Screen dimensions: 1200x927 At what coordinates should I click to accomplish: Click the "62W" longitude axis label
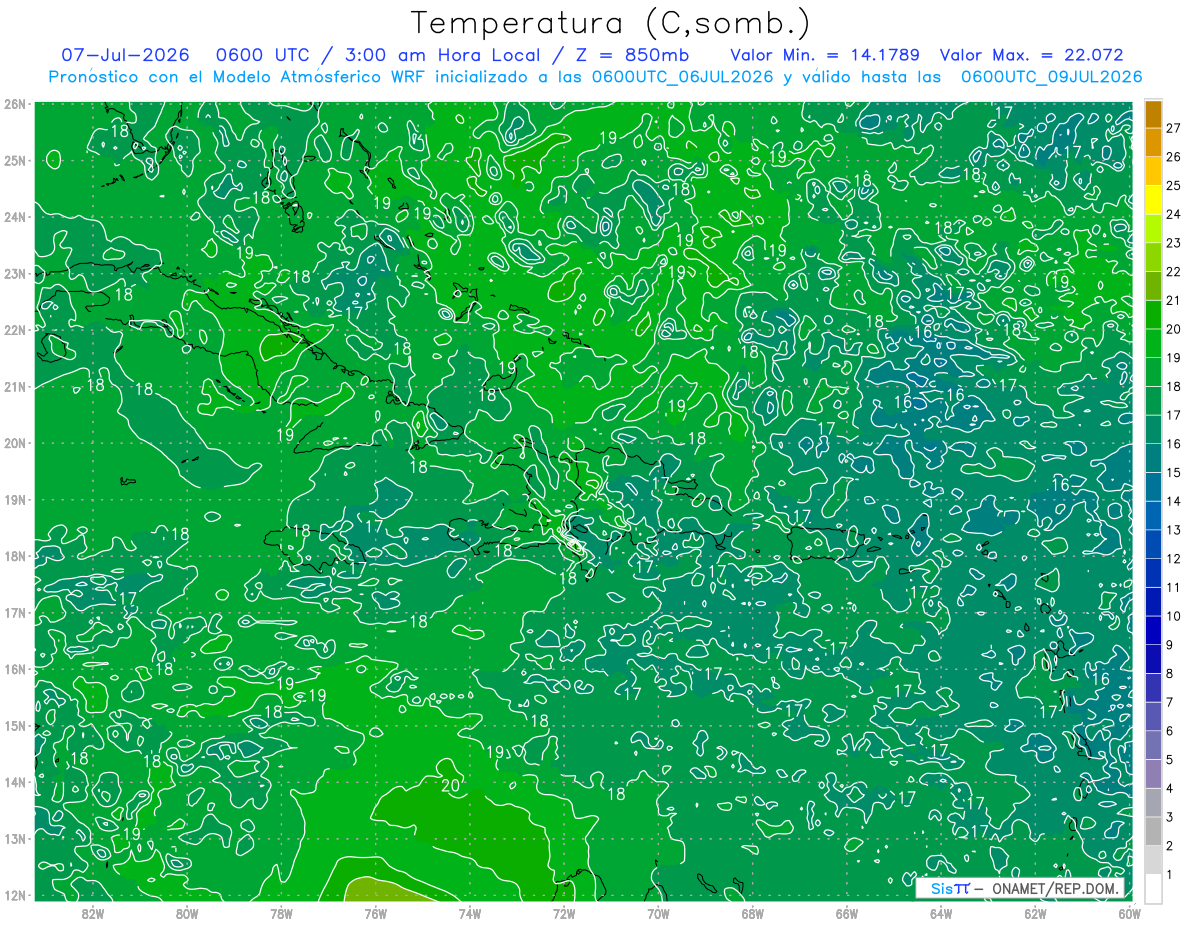point(1035,914)
